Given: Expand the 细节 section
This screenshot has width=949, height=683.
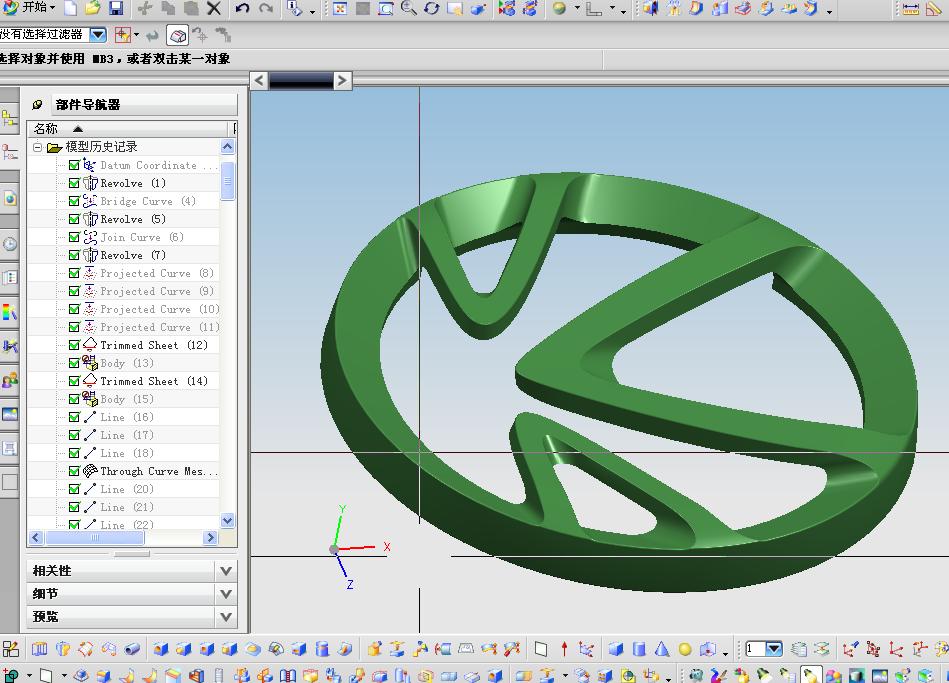Looking at the screenshot, I should point(226,593).
